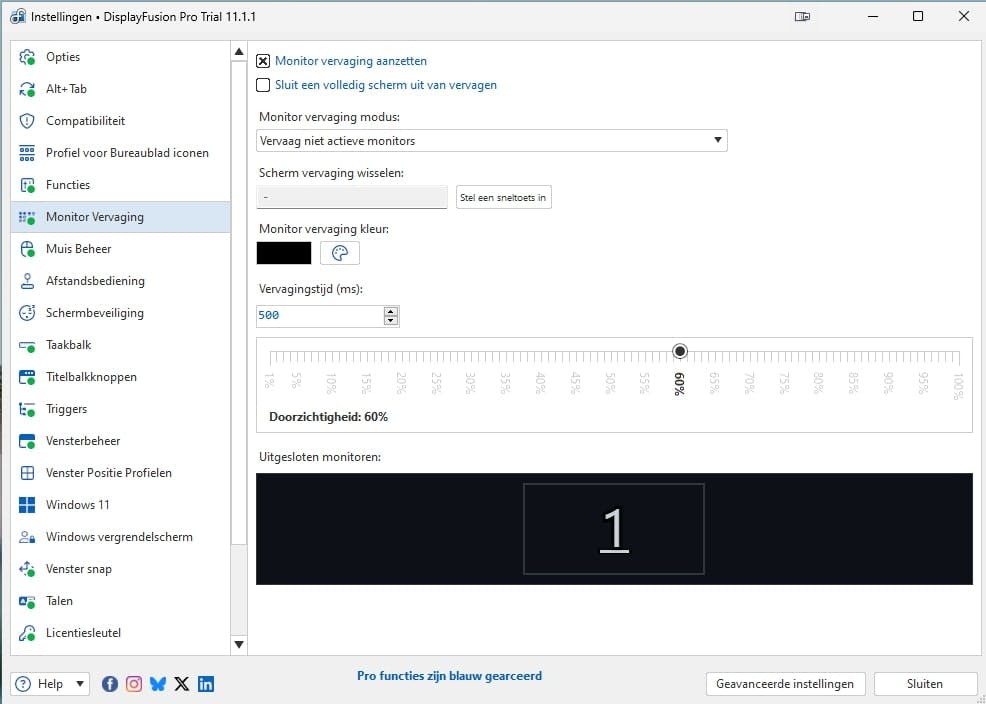The width and height of the screenshot is (986, 704).
Task: Click the sidebar scroll down arrow
Action: coord(239,644)
